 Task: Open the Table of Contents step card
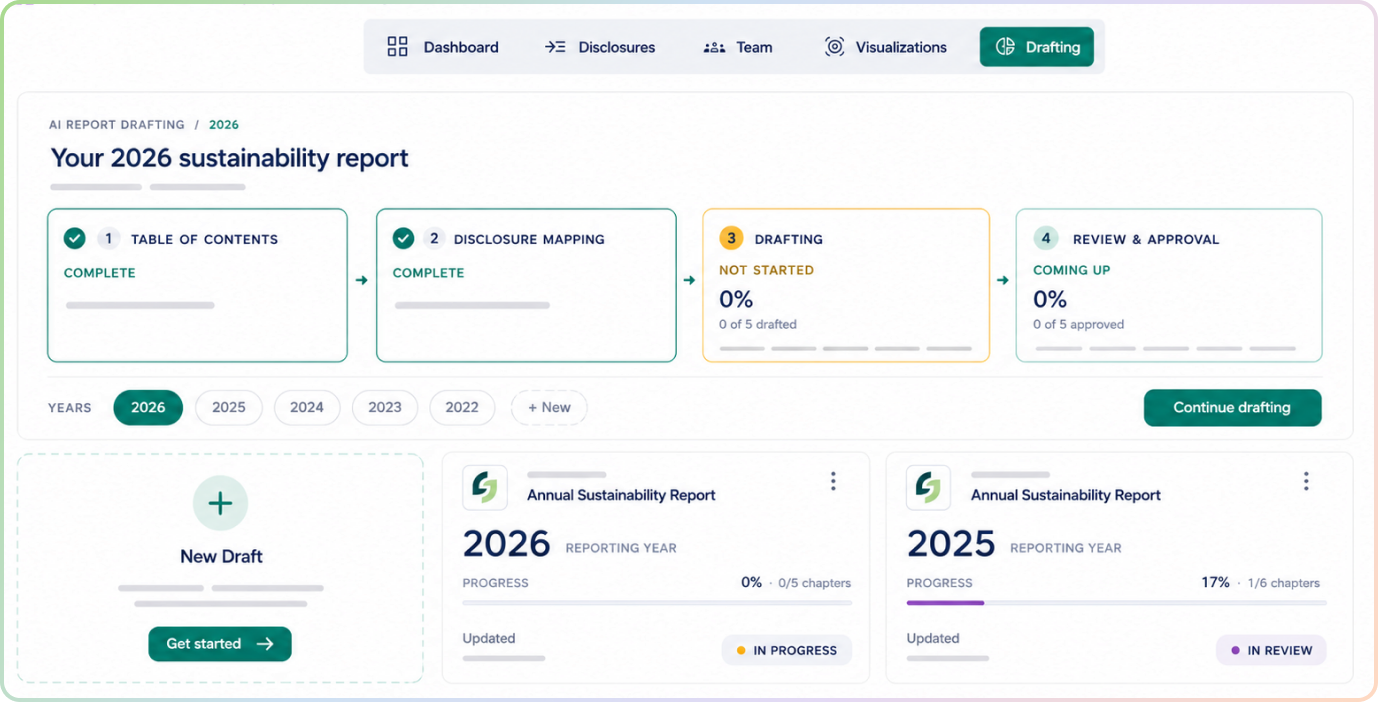[197, 285]
